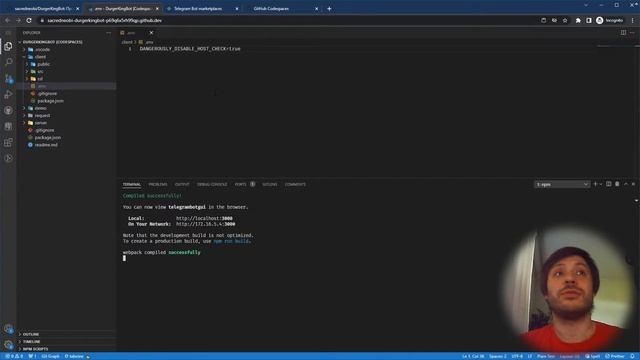
Task: Open editor more actions ellipsis
Action: coord(632,33)
